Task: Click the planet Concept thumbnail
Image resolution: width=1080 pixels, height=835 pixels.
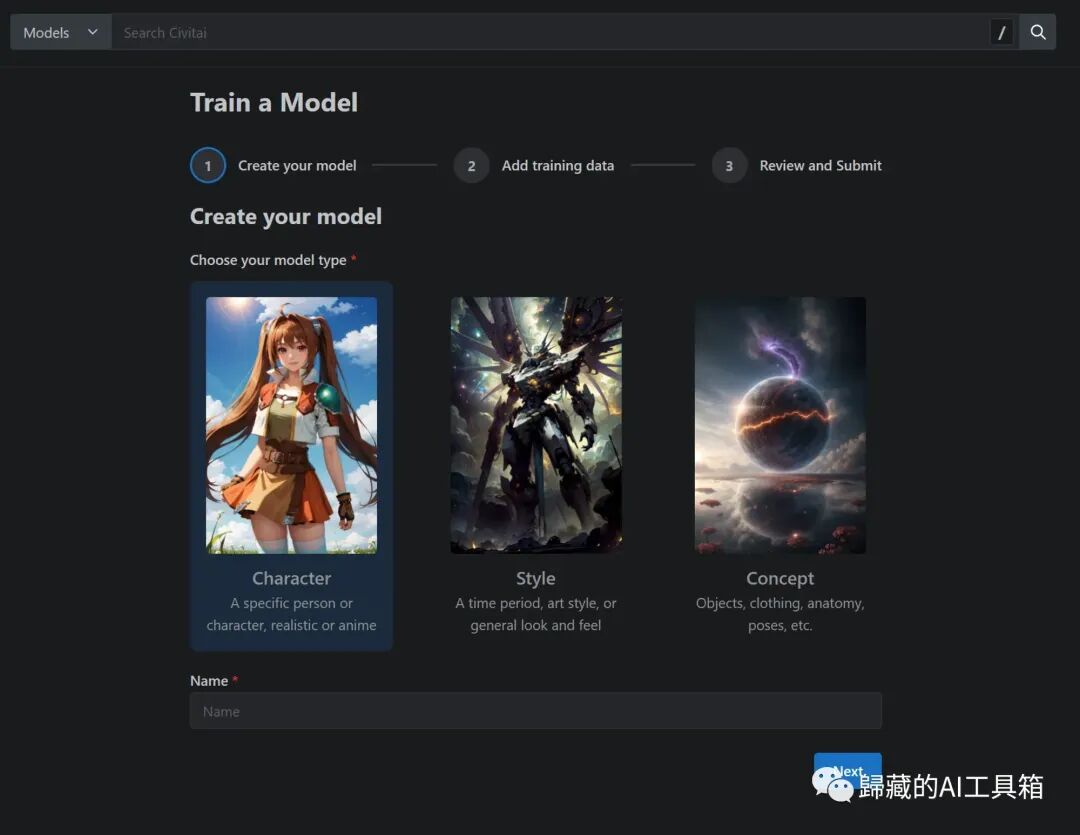Action: (780, 425)
